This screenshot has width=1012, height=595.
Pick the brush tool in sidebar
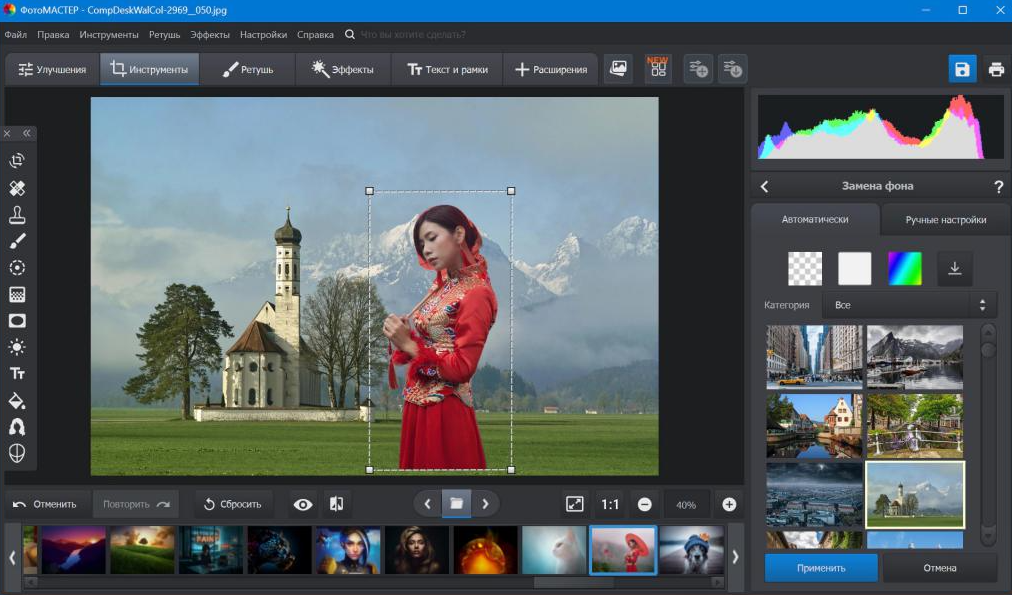(17, 241)
